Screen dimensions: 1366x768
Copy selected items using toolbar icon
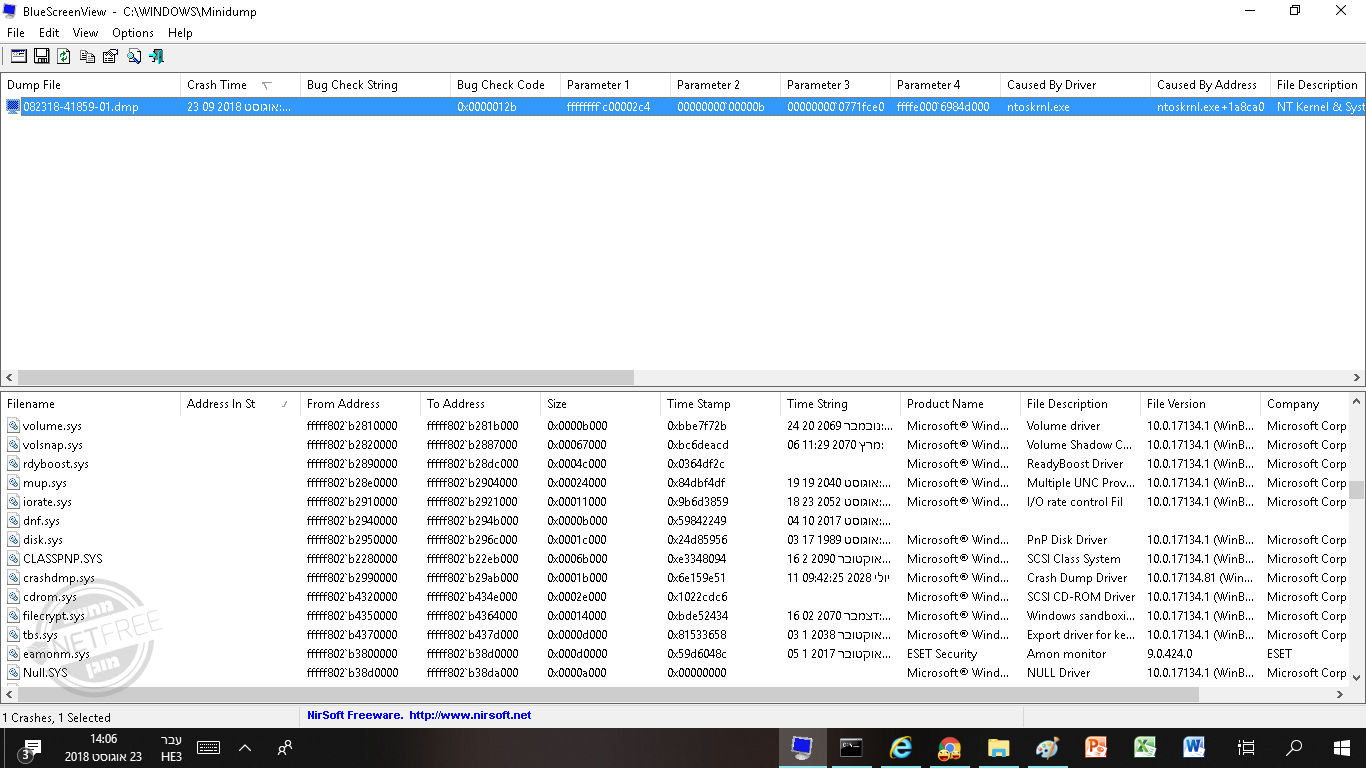pyautogui.click(x=87, y=56)
